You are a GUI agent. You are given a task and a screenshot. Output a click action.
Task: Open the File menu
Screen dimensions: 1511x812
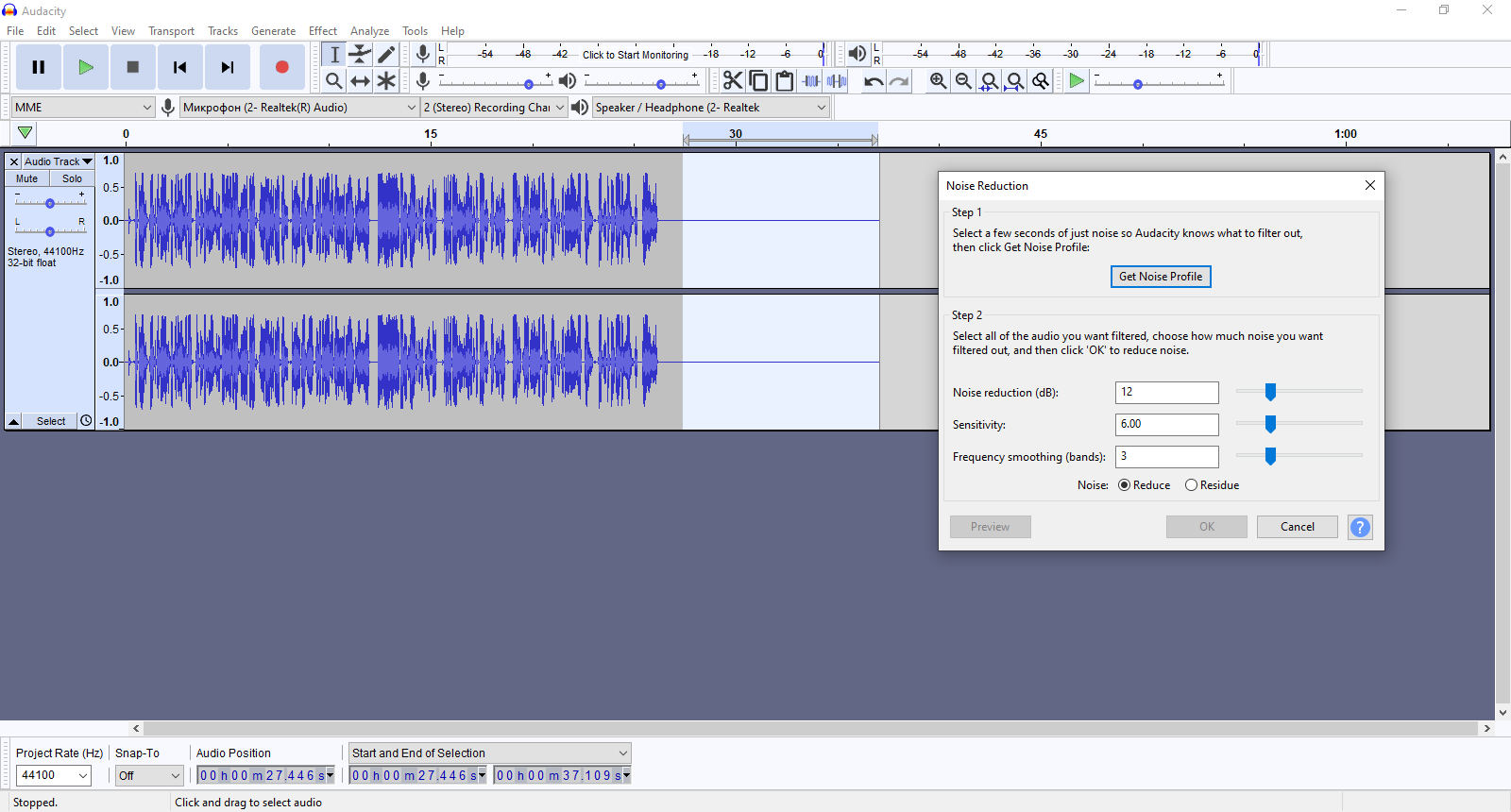click(15, 31)
